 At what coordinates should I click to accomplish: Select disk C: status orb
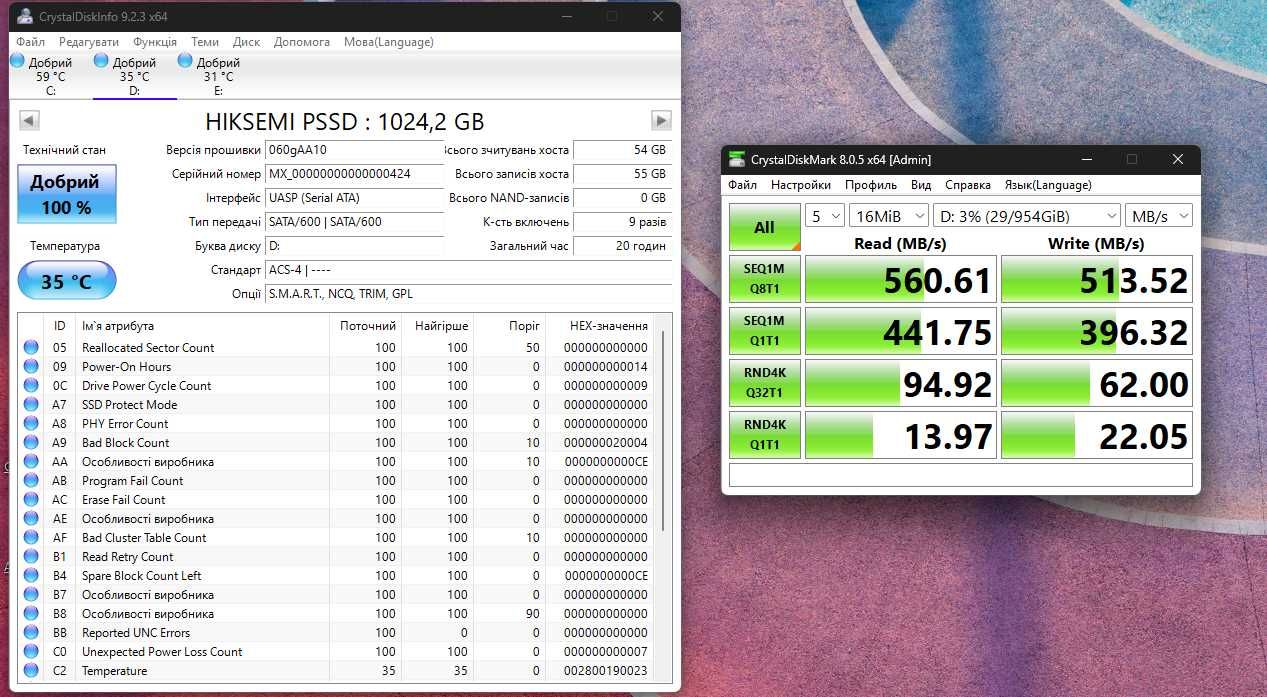click(17, 61)
